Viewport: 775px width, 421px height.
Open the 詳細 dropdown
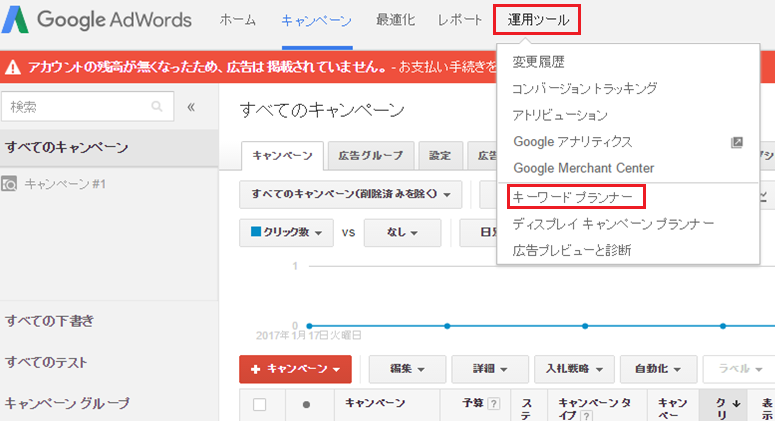[x=490, y=369]
